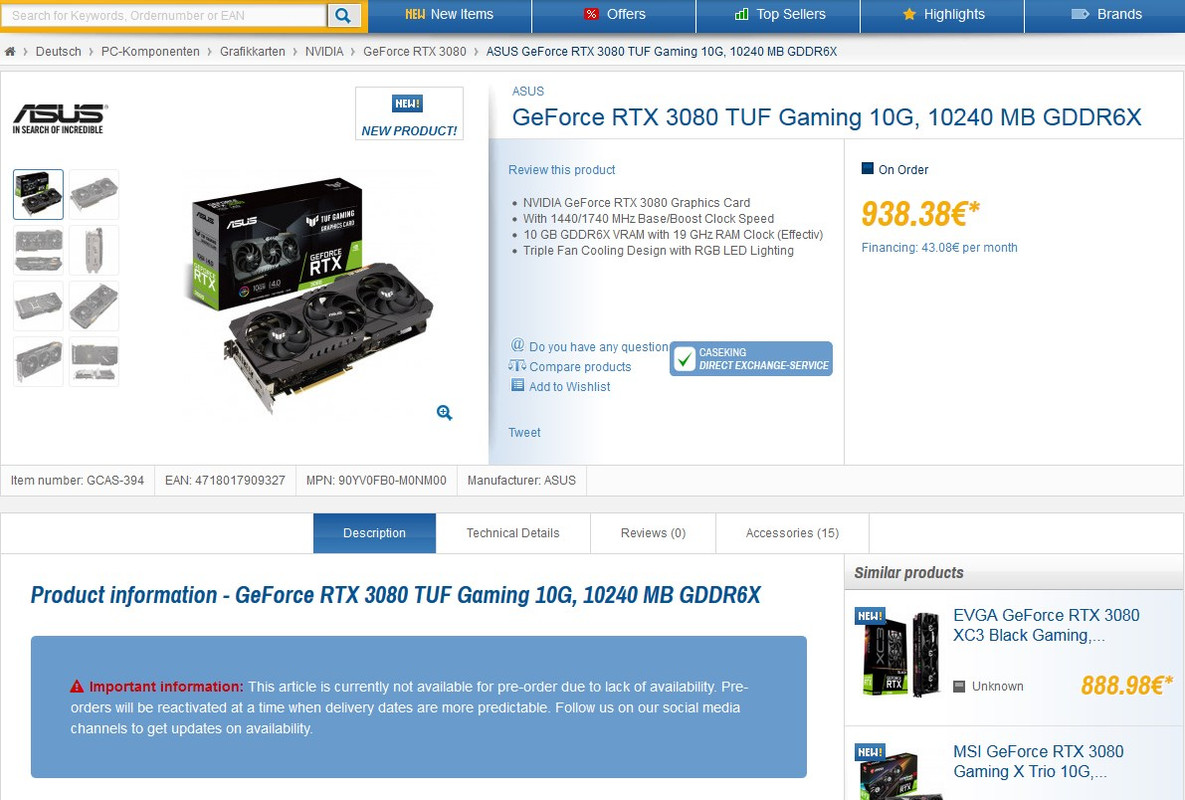Click the MPN 90YV0FB0-M0NM00 text
The height and width of the screenshot is (800, 1185).
point(376,480)
